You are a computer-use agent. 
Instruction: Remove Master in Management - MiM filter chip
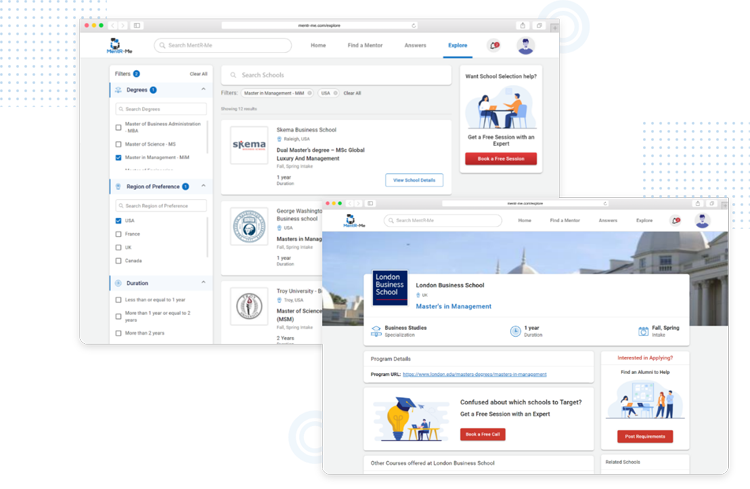pyautogui.click(x=309, y=93)
